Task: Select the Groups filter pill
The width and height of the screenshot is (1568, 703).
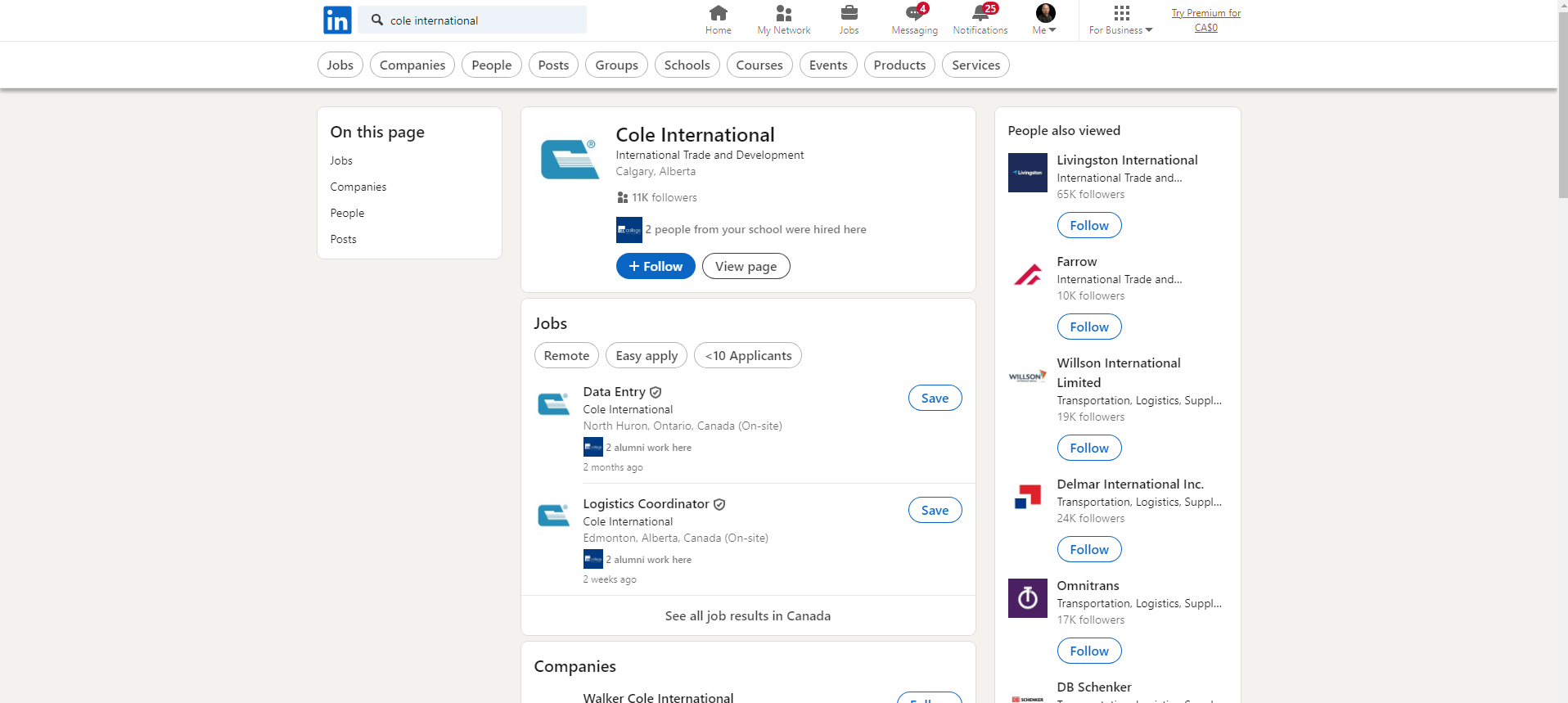Action: tap(616, 65)
